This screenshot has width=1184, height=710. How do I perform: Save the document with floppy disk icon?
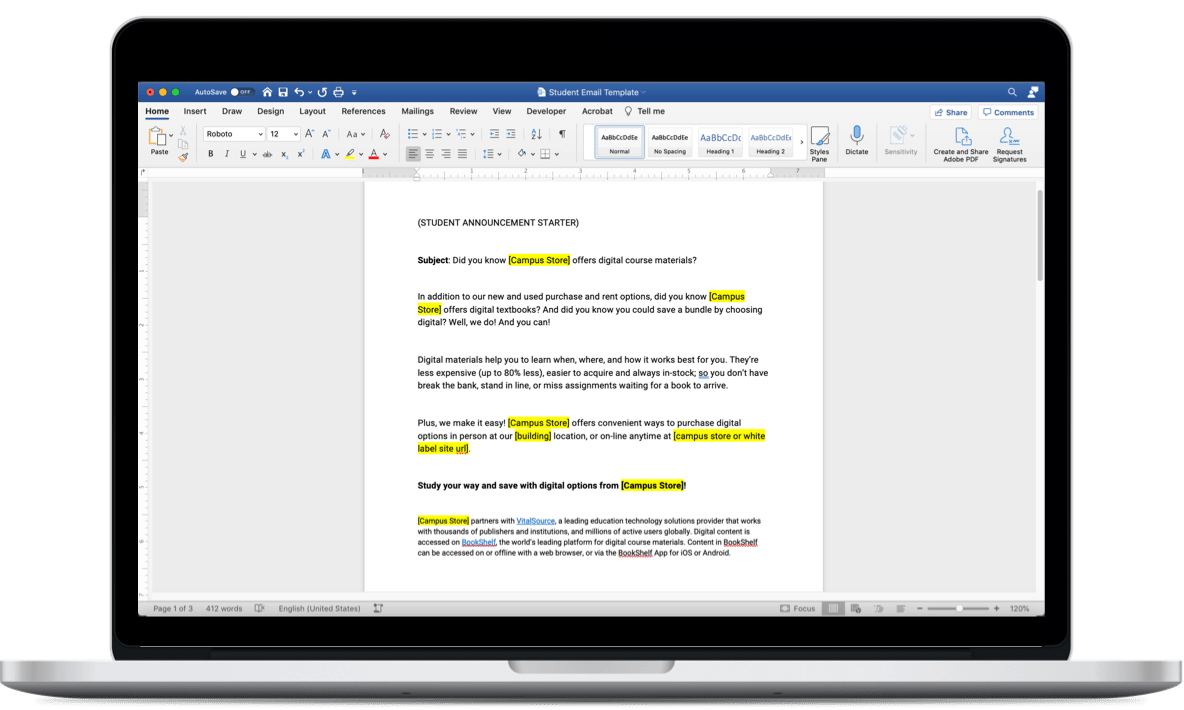(283, 92)
